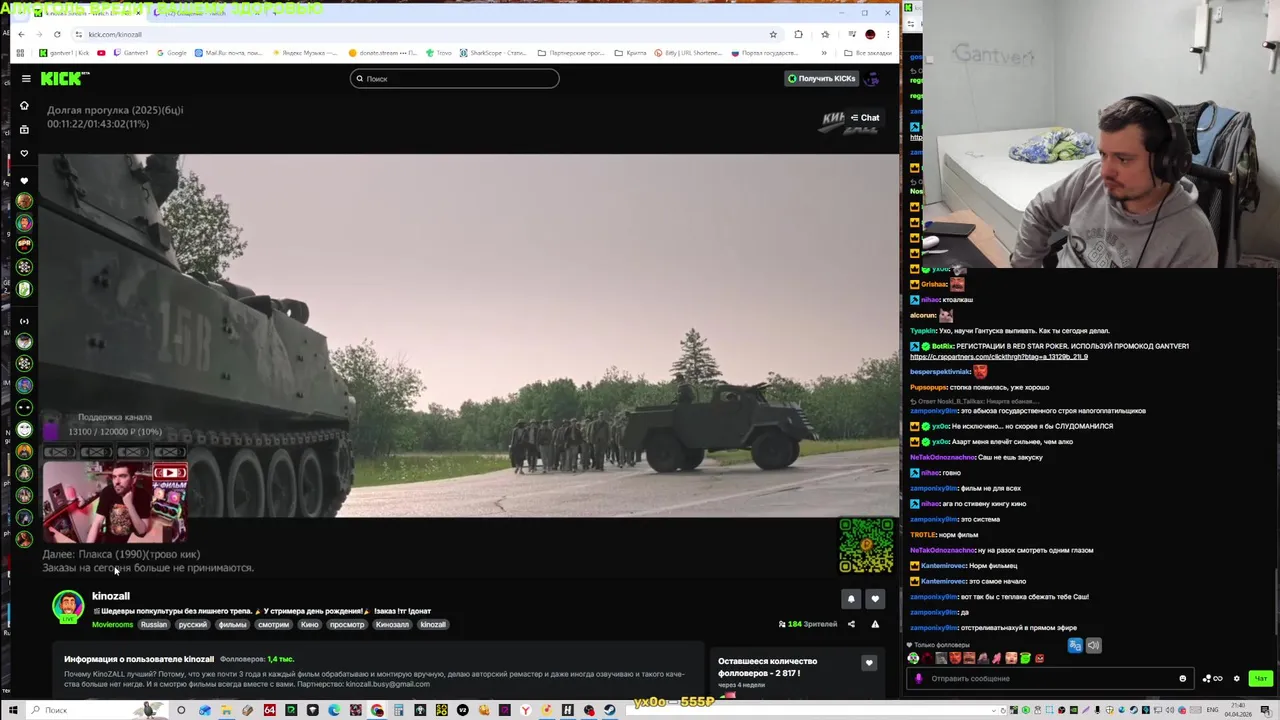The width and height of the screenshot is (1280, 720).
Task: Follow kinozall with the heart button
Action: point(875,599)
